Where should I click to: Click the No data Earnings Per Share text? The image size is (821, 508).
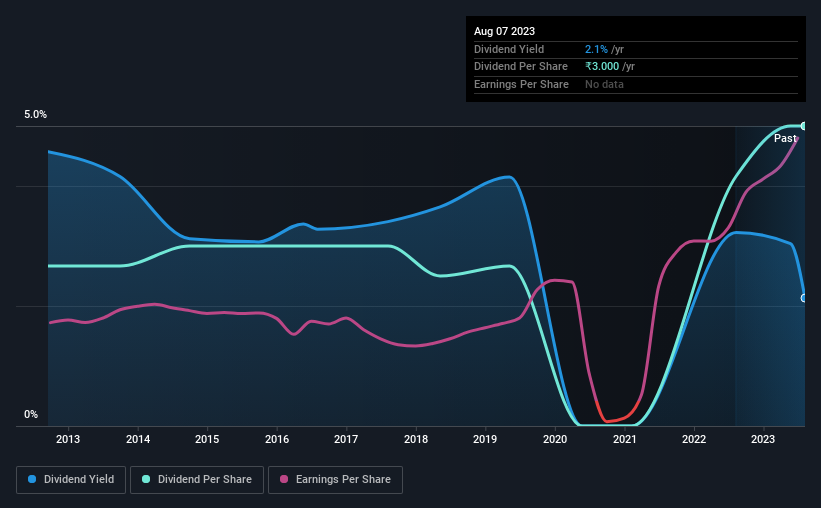(604, 84)
